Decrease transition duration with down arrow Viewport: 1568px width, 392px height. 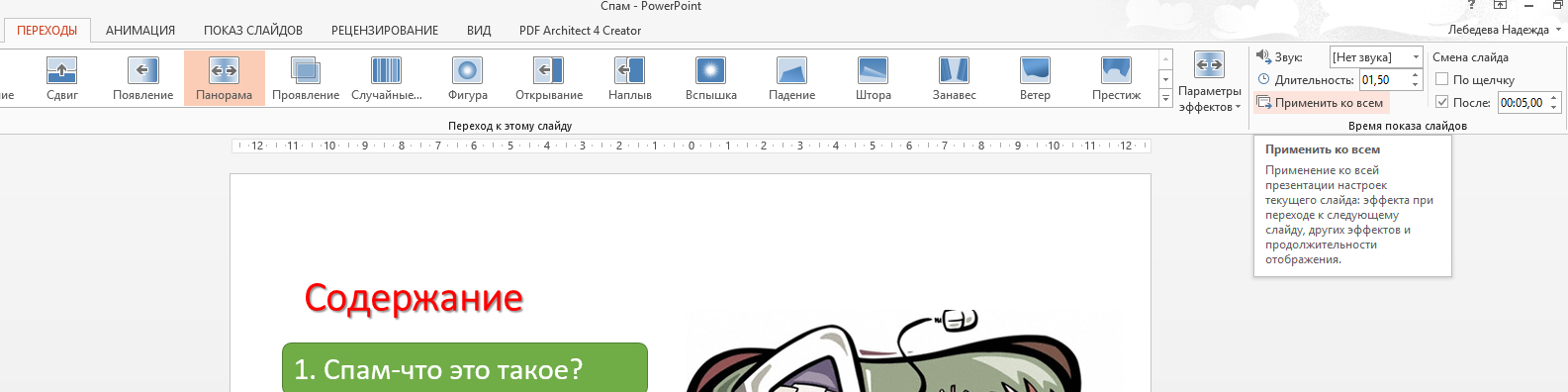(1416, 85)
